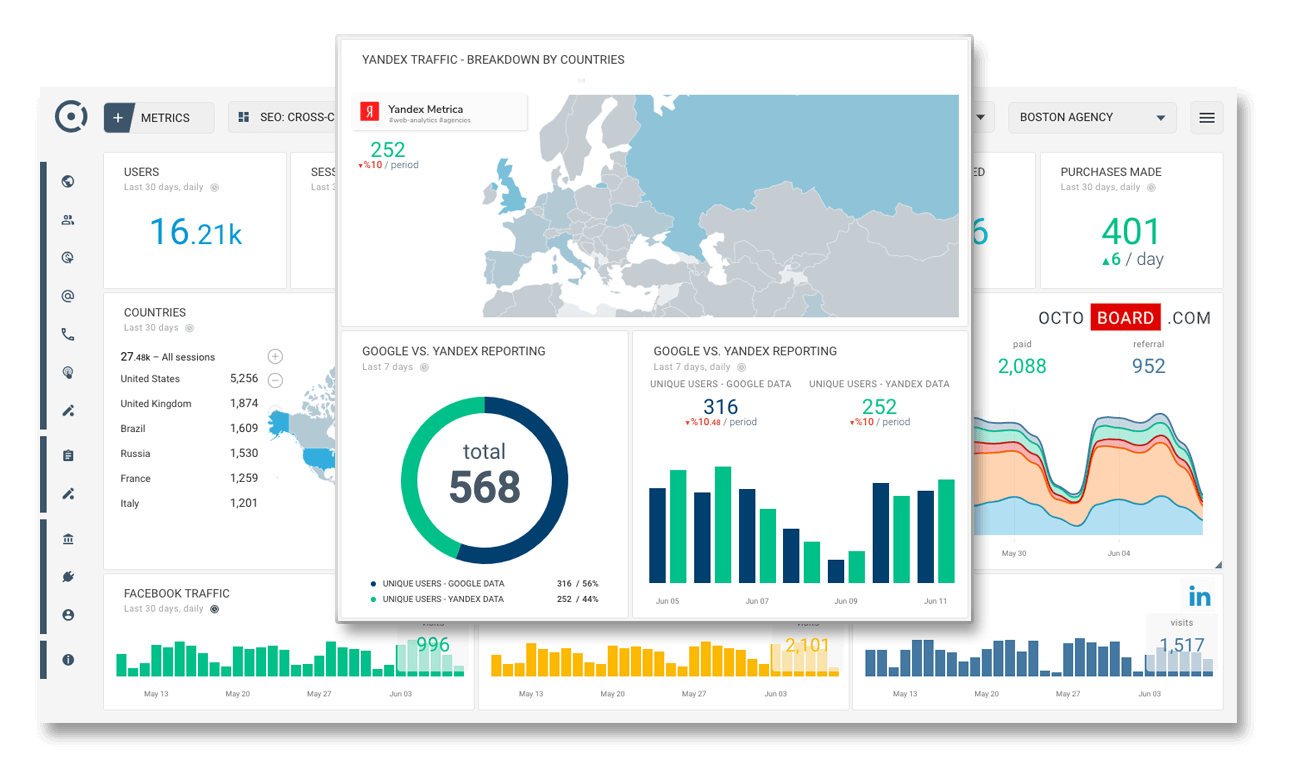Click the LinkedIn logo on the visits widget
The image size is (1300, 775).
tap(1199, 597)
